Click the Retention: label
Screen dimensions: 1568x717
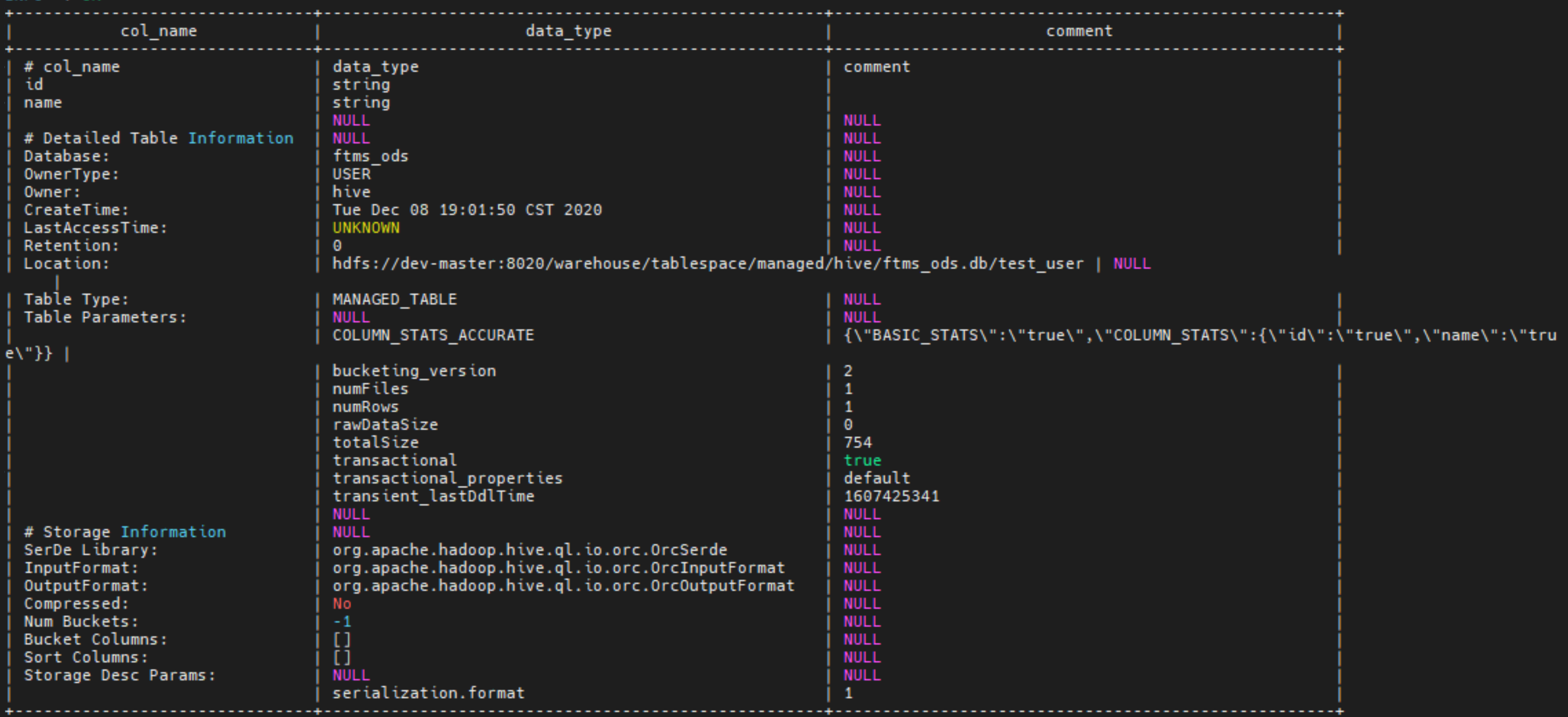(71, 246)
